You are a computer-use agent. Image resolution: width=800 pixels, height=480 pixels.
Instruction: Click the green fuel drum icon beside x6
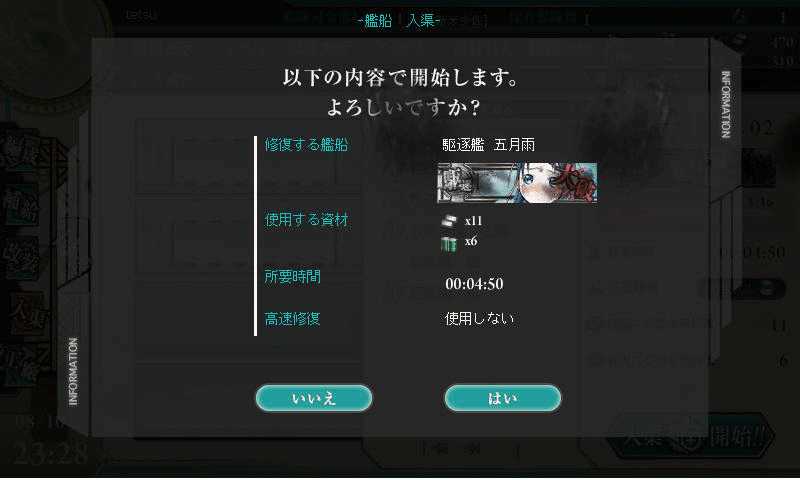[x=448, y=243]
